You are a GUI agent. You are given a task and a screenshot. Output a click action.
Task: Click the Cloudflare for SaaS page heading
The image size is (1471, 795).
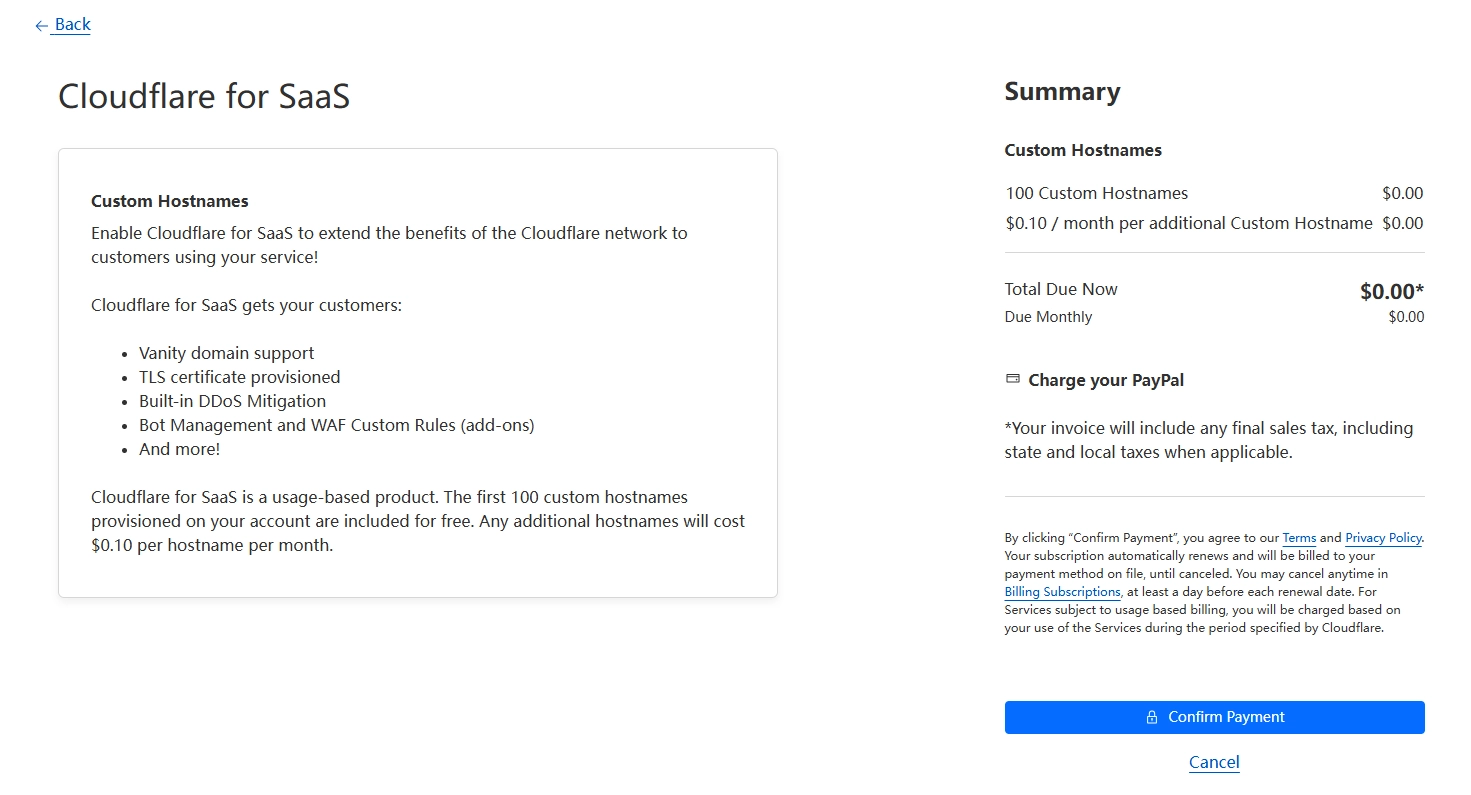[204, 96]
